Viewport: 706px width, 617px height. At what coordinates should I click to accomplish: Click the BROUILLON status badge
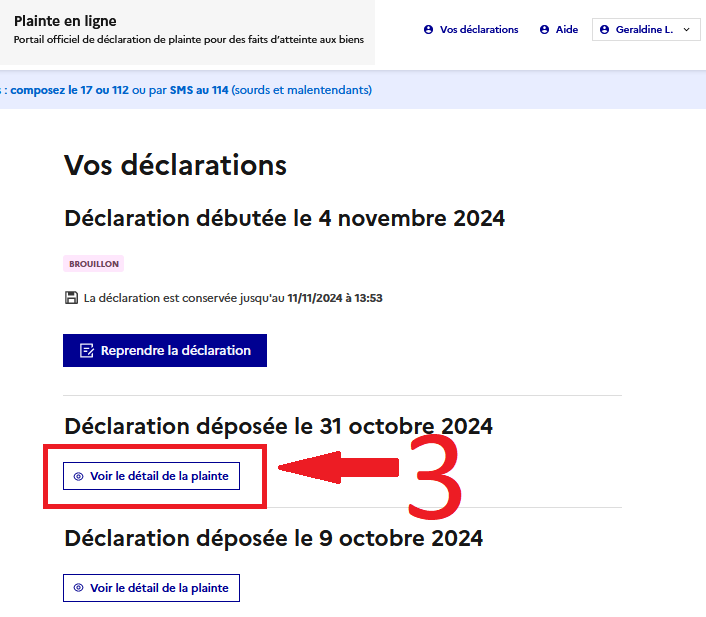tap(94, 264)
